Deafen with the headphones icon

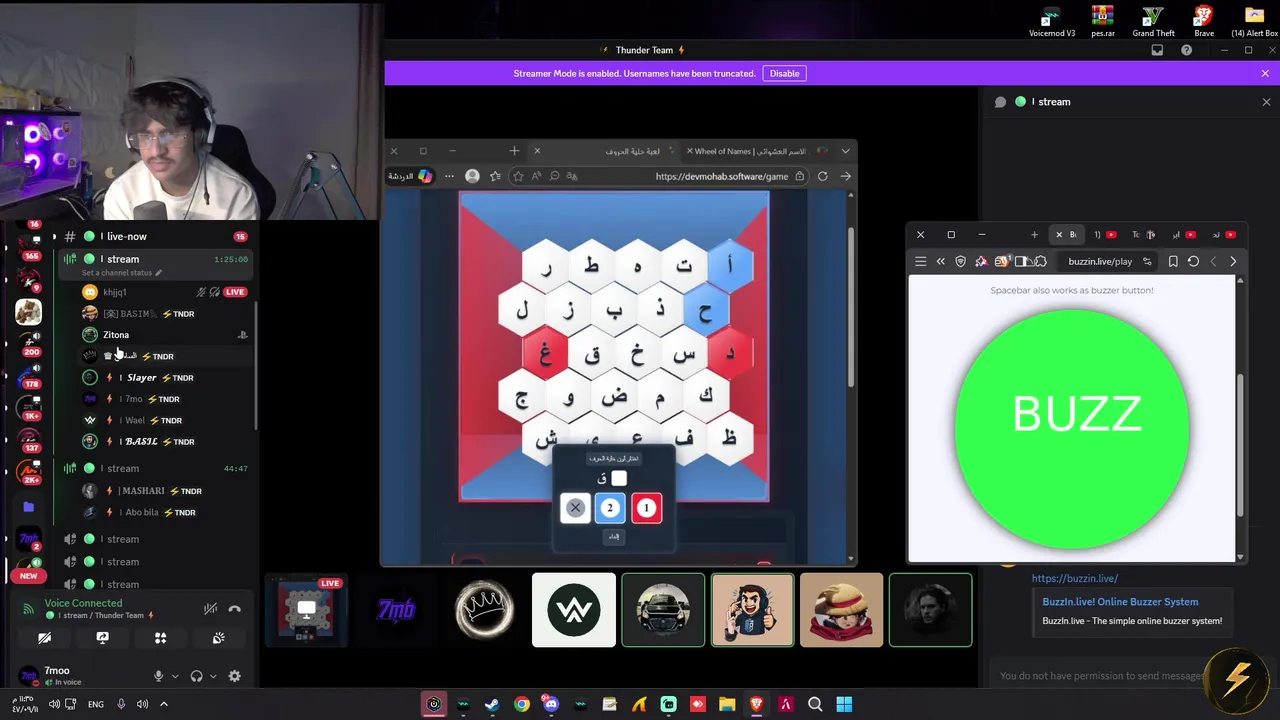tap(196, 676)
